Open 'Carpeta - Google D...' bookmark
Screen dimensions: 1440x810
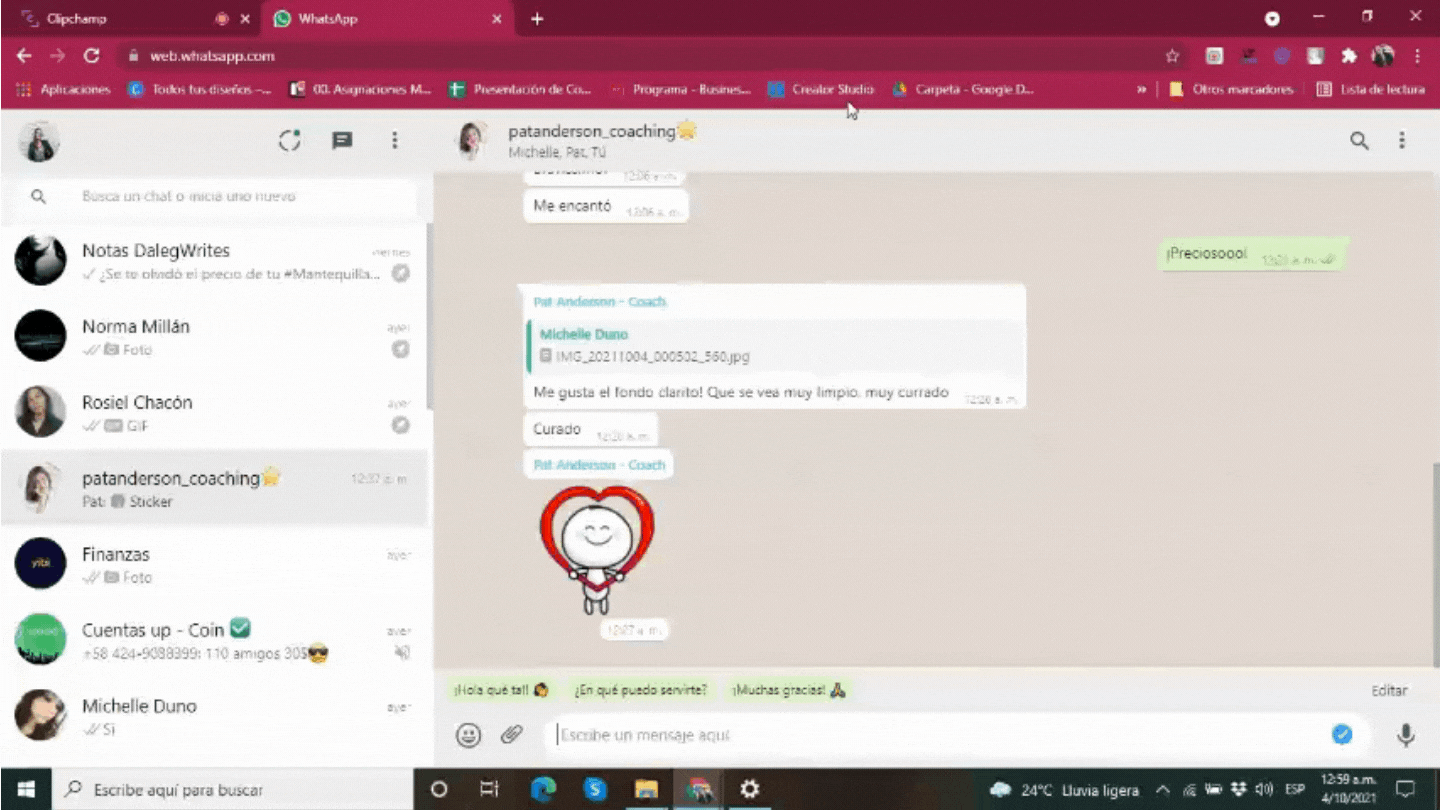click(x=963, y=89)
